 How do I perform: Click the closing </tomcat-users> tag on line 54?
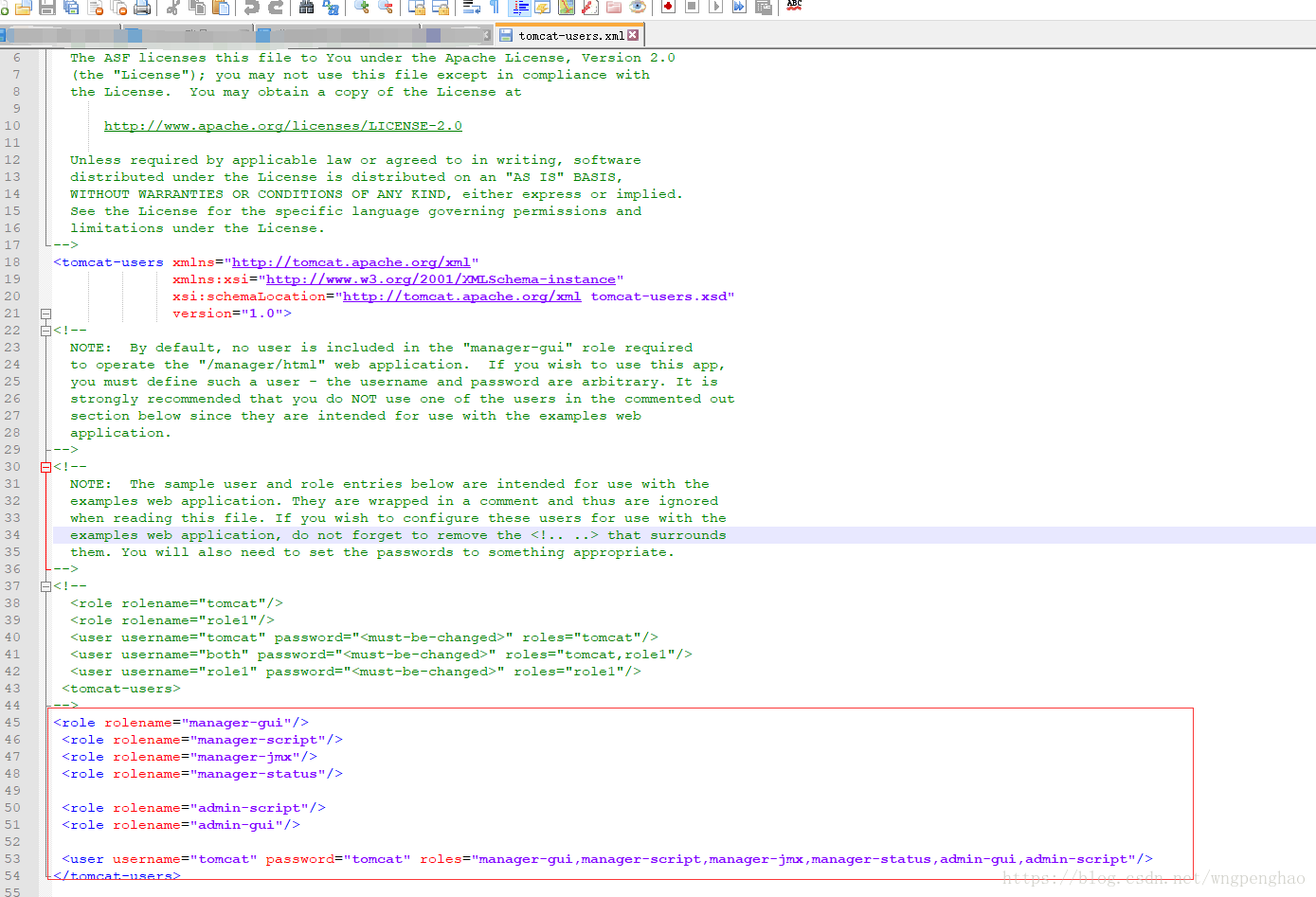tap(117, 875)
